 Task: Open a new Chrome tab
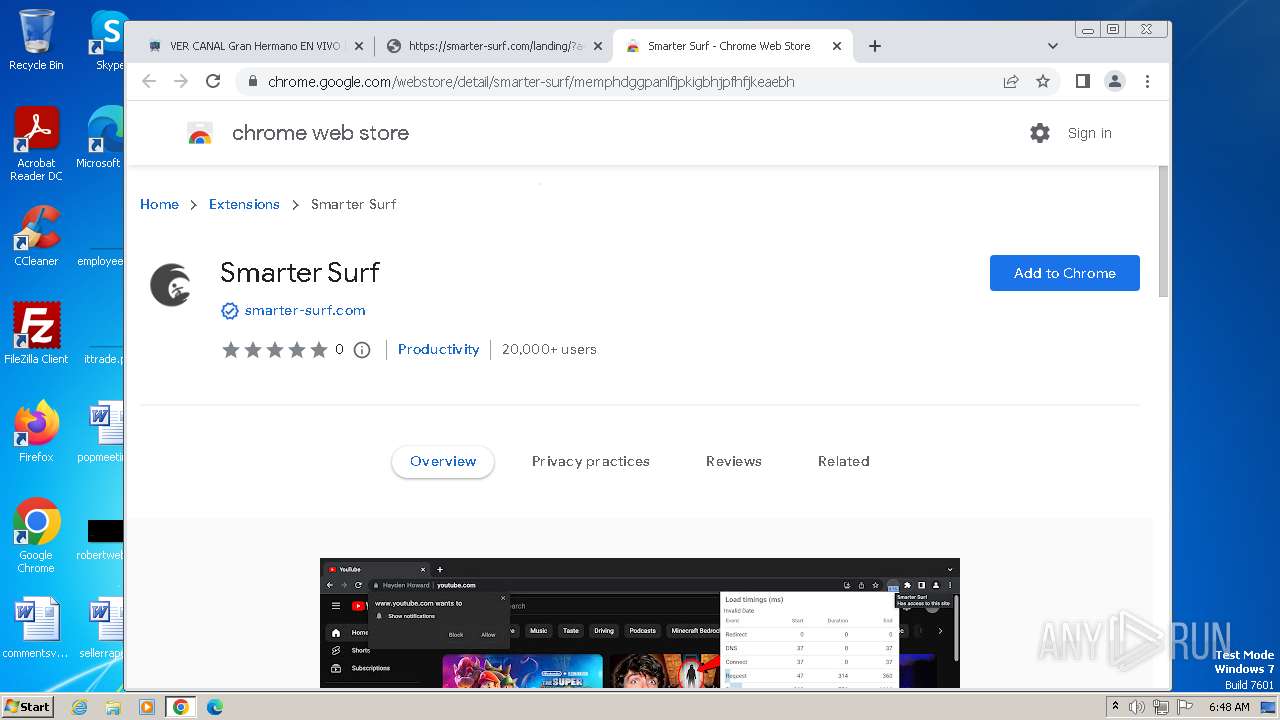875,46
